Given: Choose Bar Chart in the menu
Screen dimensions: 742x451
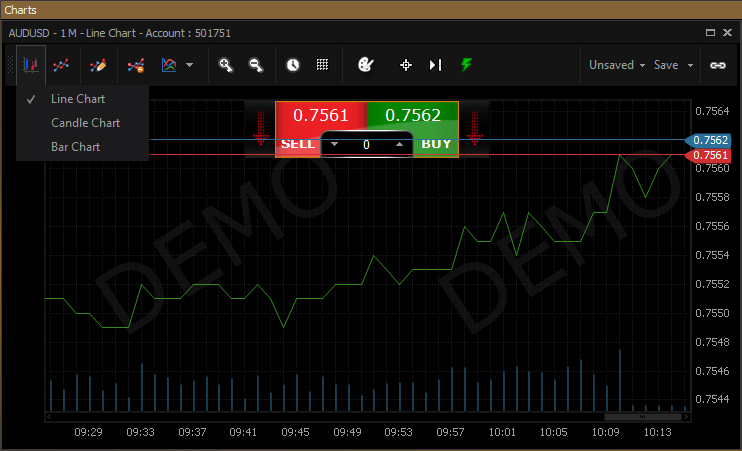Looking at the screenshot, I should click(x=75, y=147).
